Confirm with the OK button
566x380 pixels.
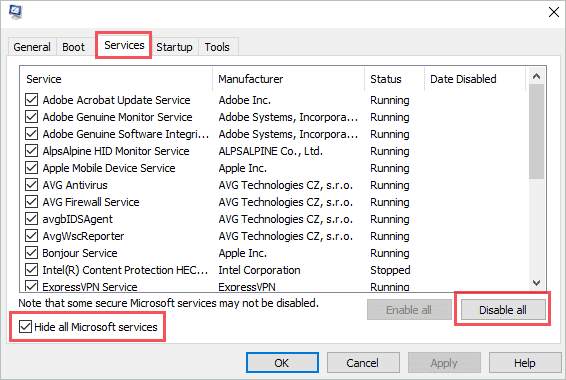(x=282, y=363)
